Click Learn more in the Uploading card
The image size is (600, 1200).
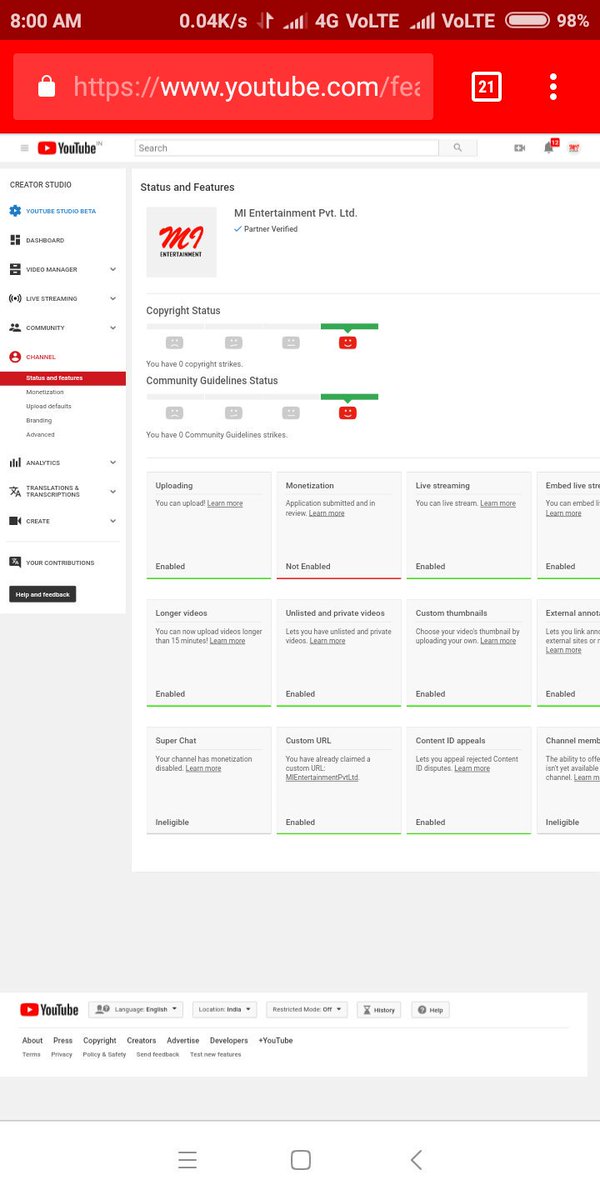225,503
